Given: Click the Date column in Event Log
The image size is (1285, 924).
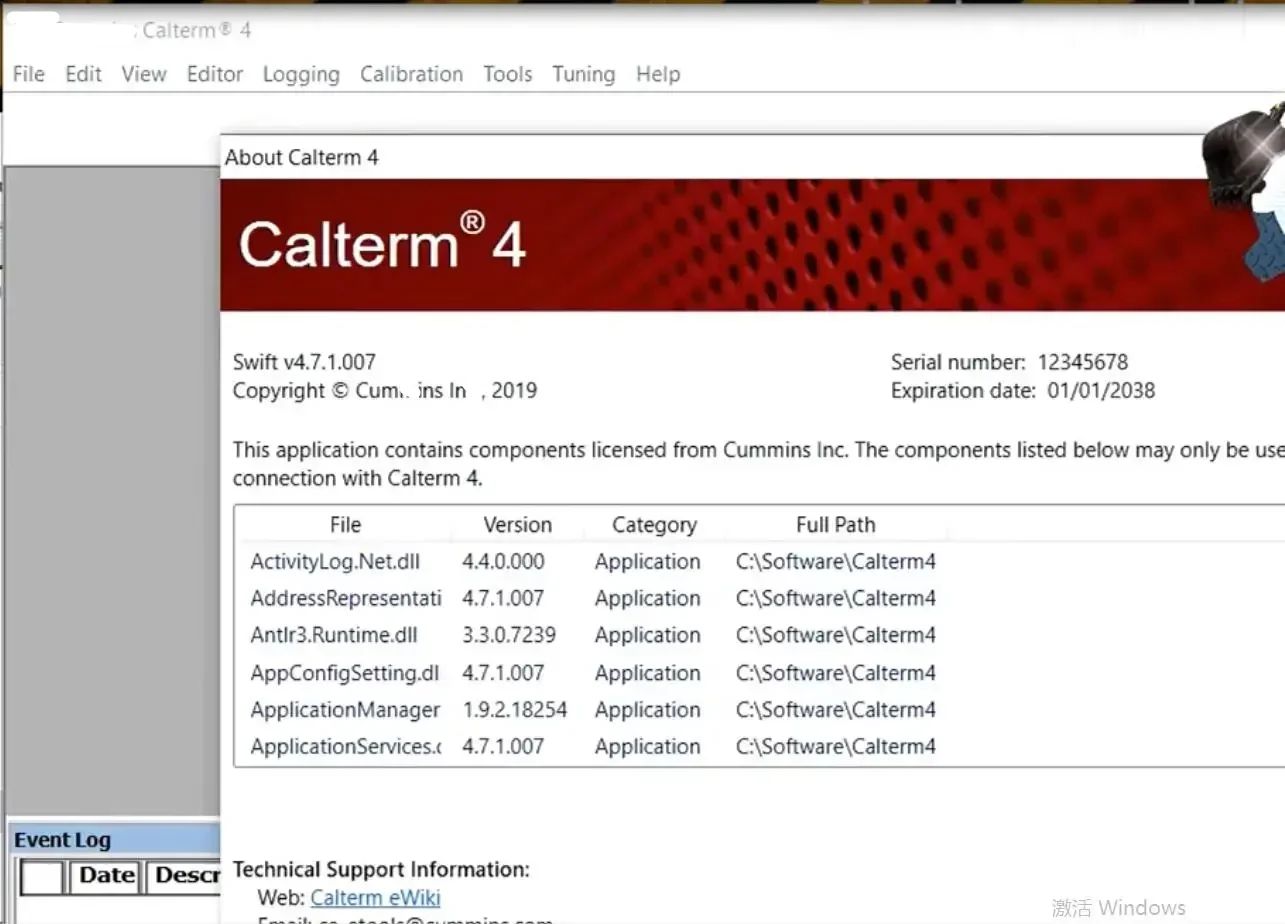Looking at the screenshot, I should tap(107, 876).
